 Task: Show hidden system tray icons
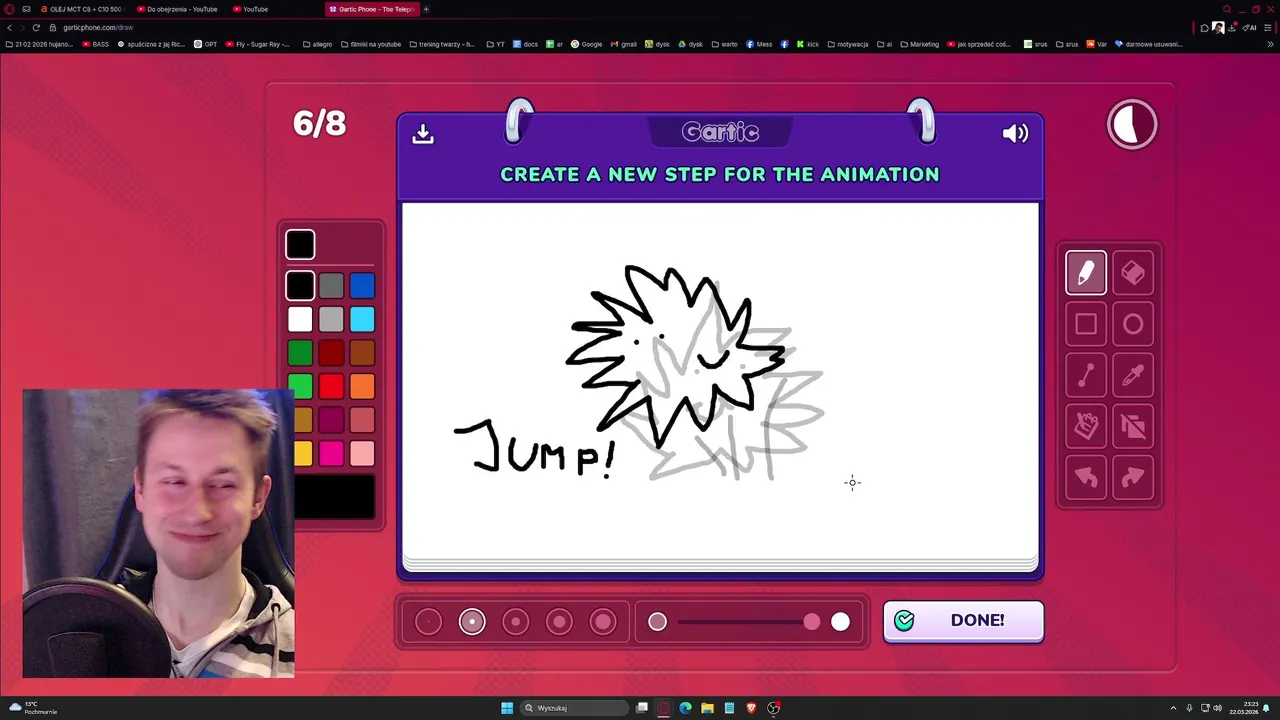coord(1173,708)
